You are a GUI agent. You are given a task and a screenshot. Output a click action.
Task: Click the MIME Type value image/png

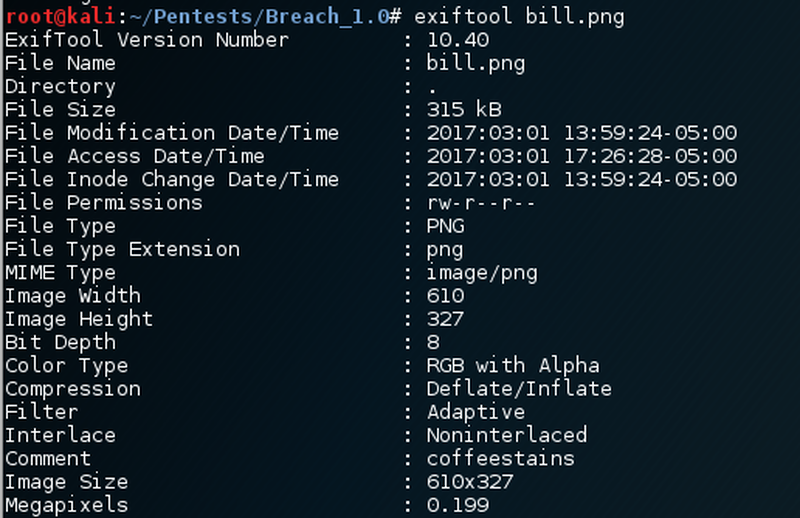pyautogui.click(x=481, y=272)
